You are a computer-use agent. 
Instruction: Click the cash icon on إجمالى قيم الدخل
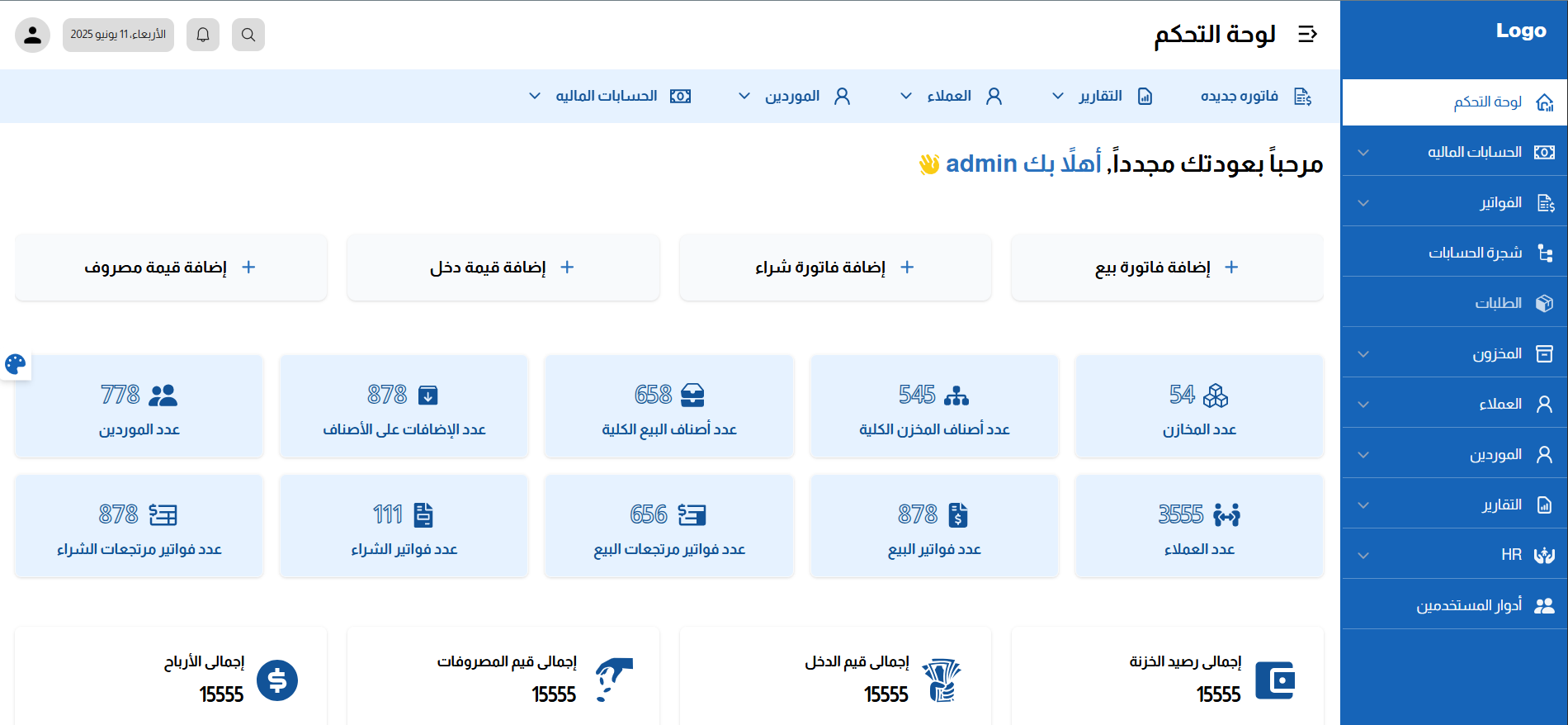(x=942, y=680)
